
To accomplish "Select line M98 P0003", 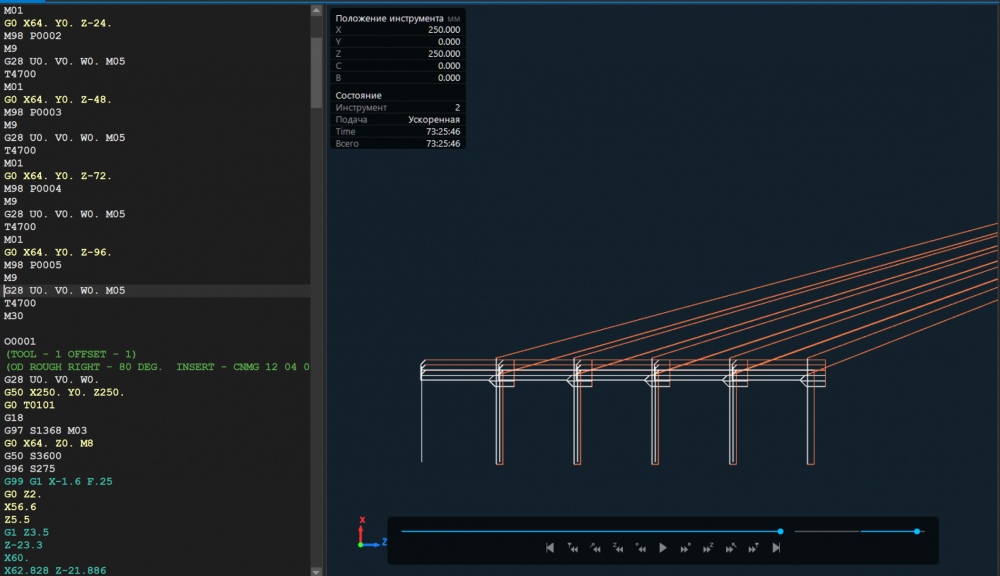I will click(x=33, y=112).
